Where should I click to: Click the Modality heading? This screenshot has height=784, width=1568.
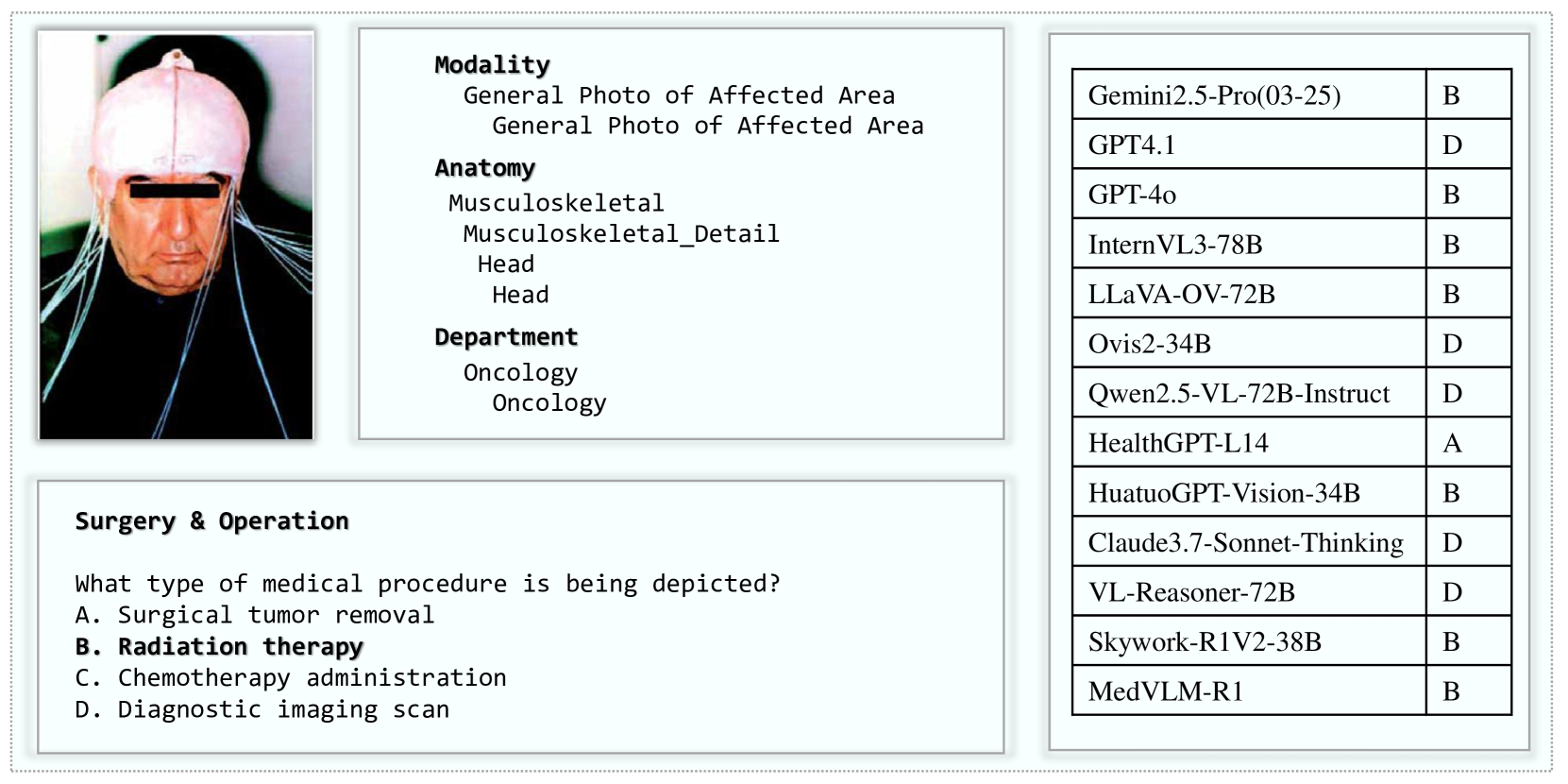pos(492,64)
